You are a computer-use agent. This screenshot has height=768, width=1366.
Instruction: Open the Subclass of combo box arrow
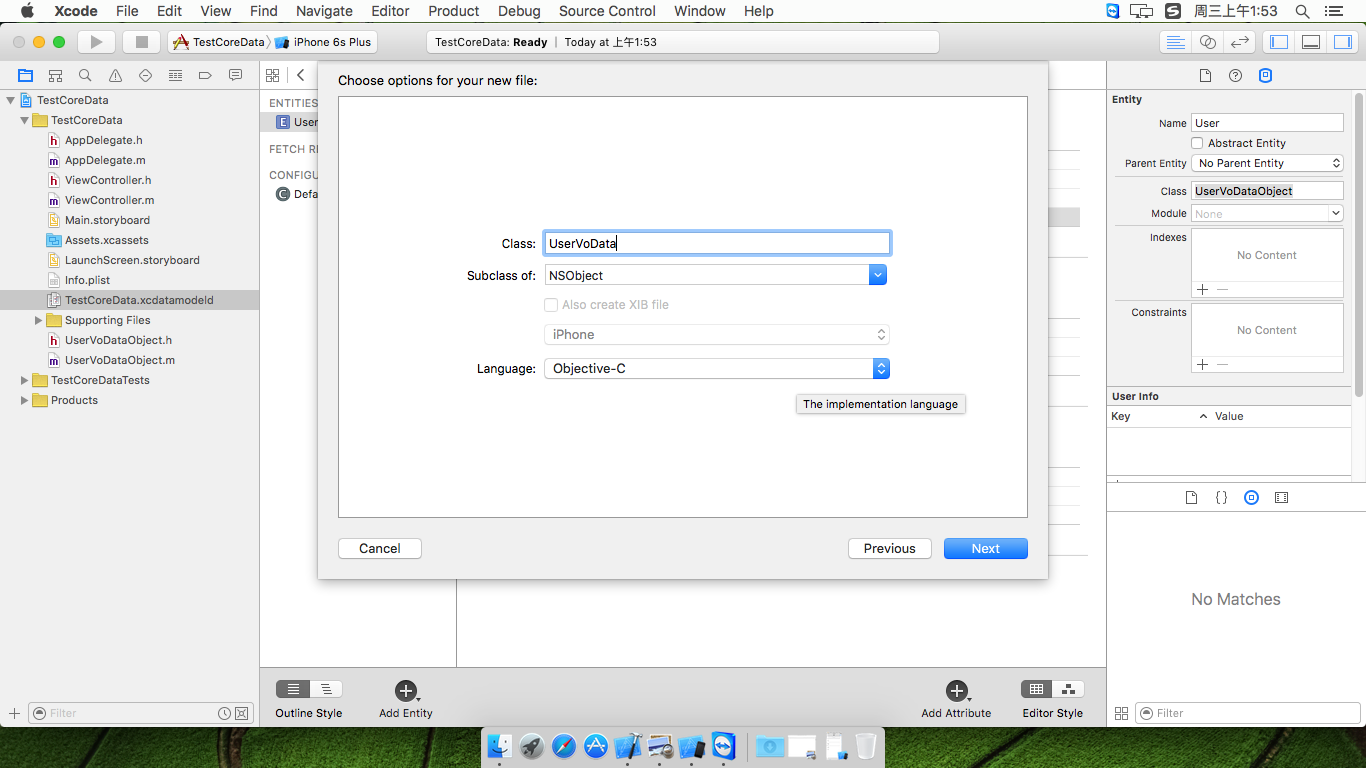click(x=878, y=275)
